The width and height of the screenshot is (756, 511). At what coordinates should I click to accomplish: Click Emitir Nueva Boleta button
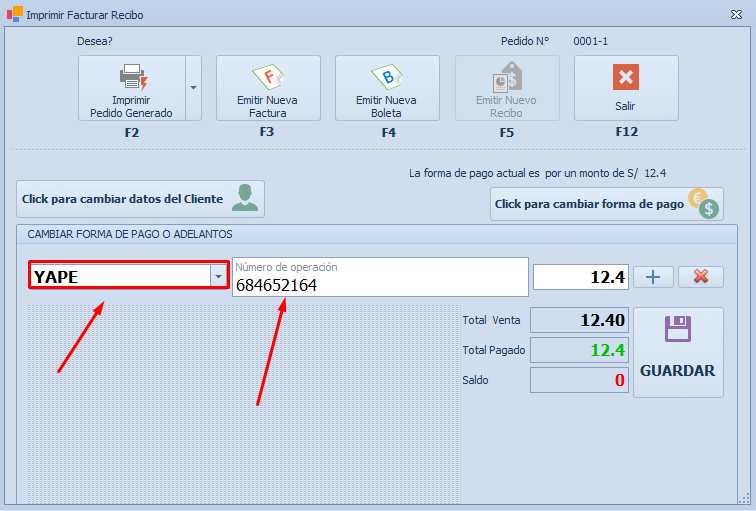(x=387, y=88)
